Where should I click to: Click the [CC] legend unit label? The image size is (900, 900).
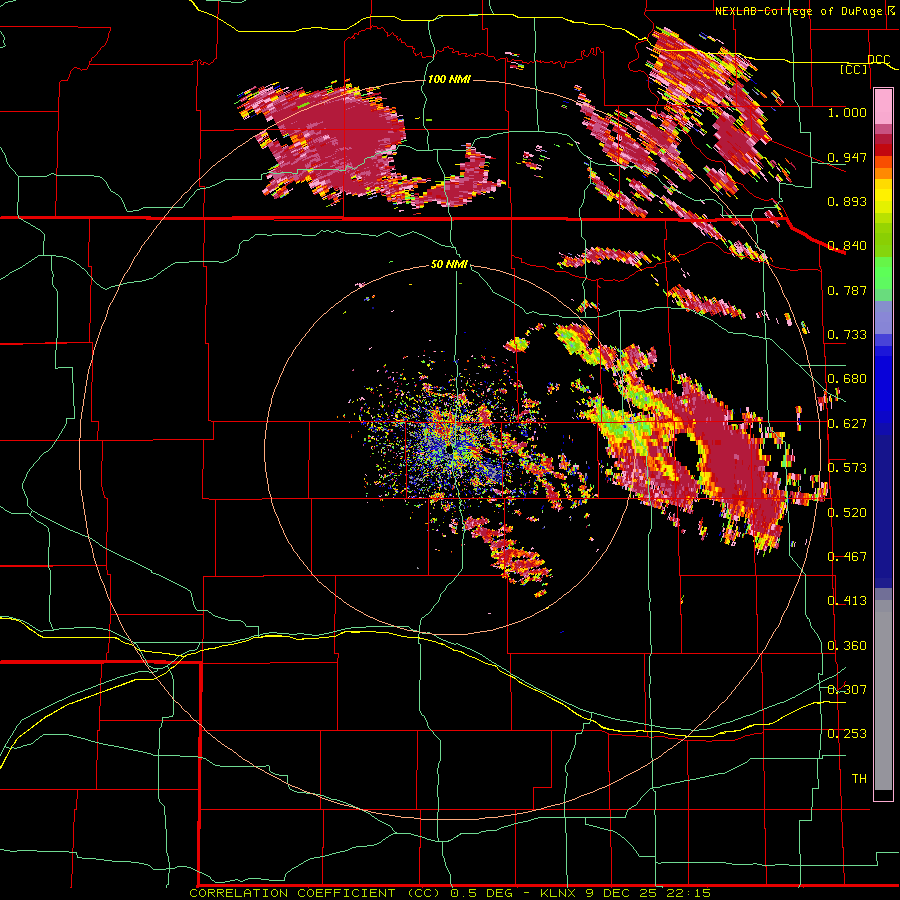[854, 69]
